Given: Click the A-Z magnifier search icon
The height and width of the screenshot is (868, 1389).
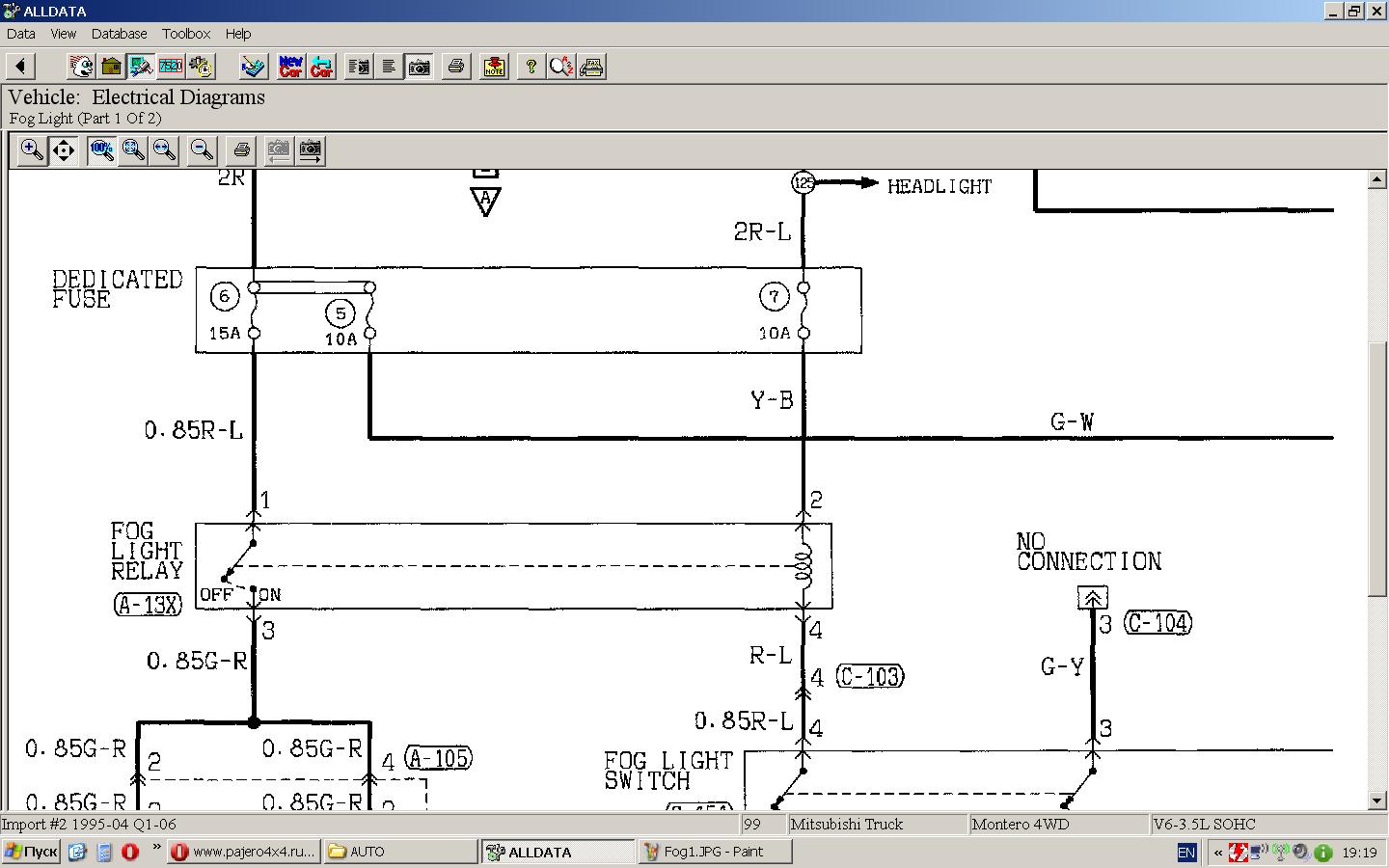Looking at the screenshot, I should coord(561,67).
